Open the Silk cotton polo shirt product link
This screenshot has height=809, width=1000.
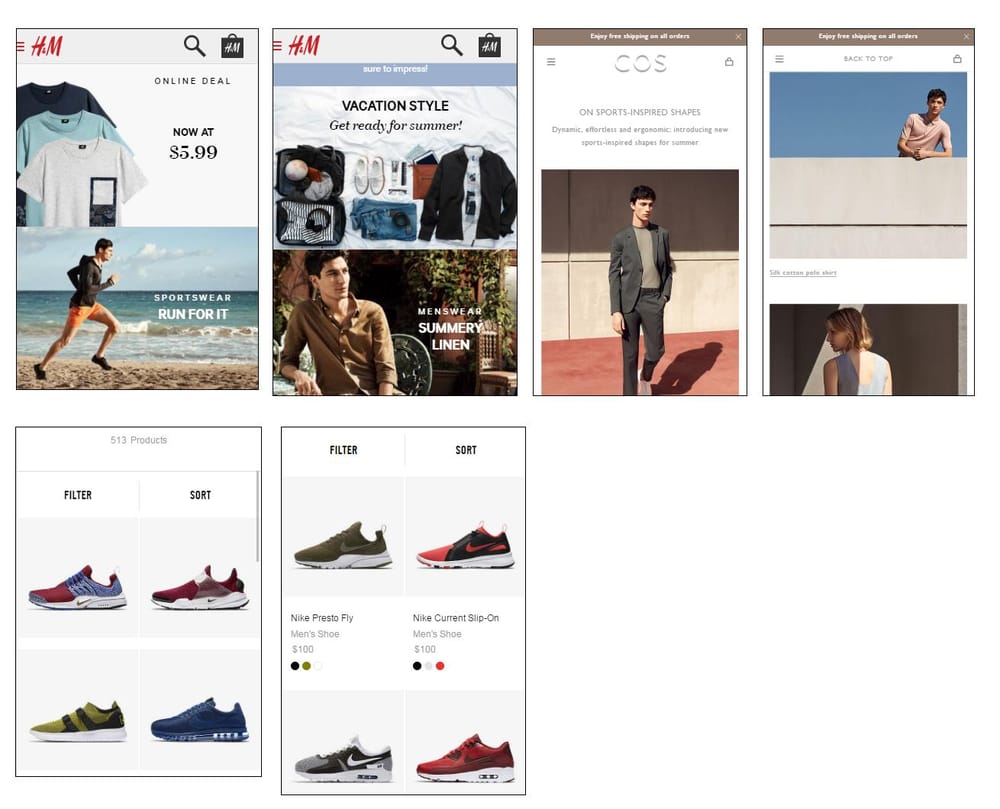click(803, 271)
